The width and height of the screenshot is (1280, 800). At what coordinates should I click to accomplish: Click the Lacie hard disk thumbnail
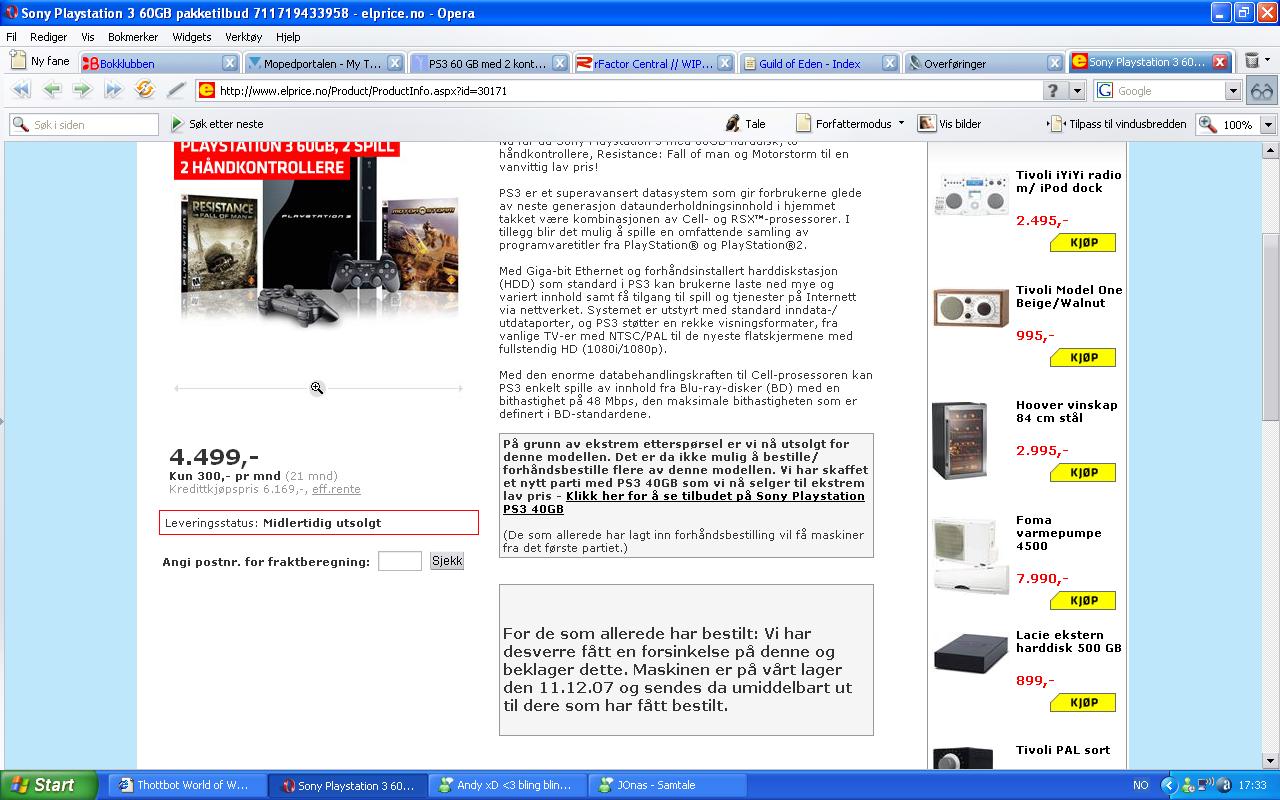pyautogui.click(x=971, y=655)
